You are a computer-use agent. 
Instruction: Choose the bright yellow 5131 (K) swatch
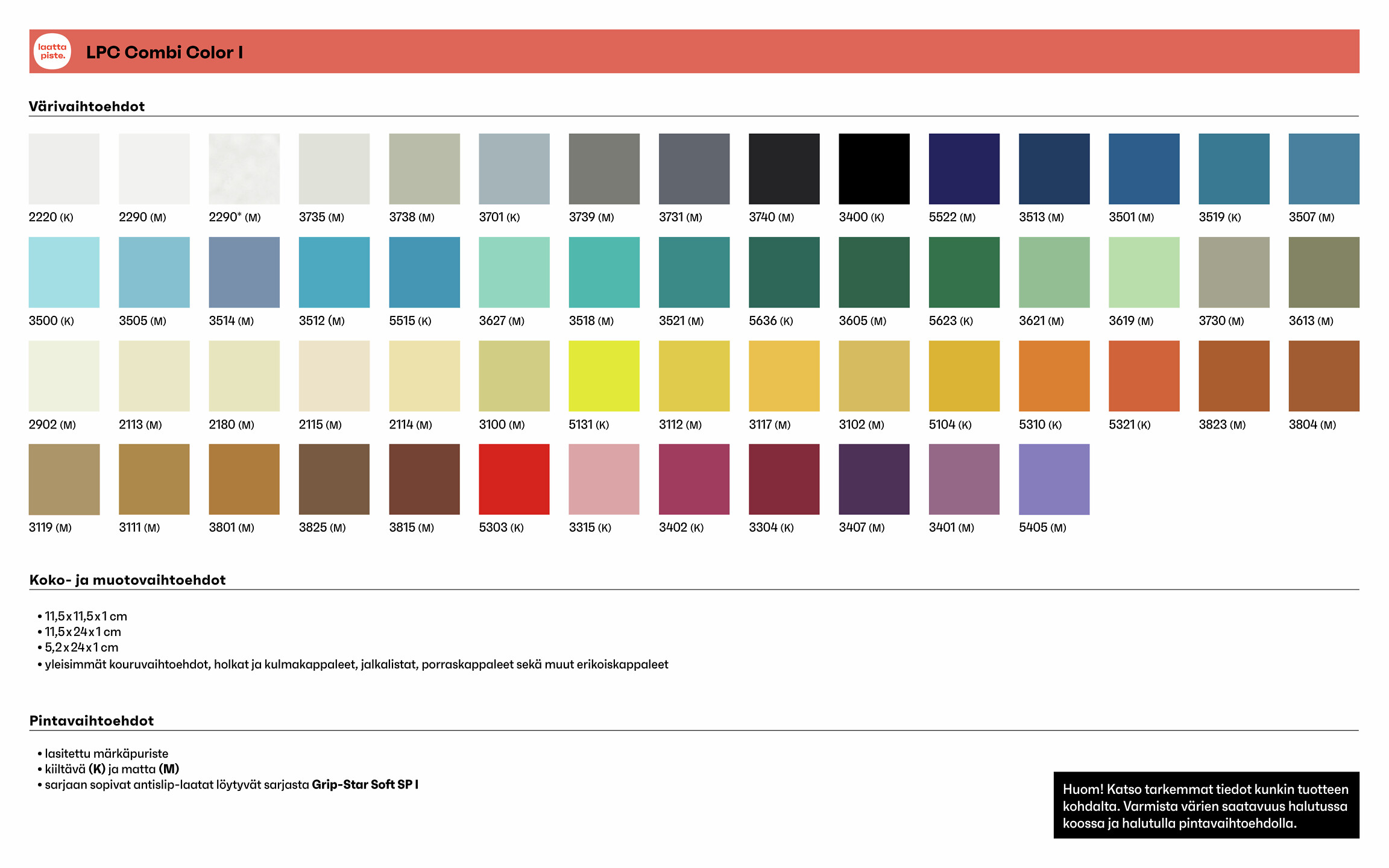pyautogui.click(x=604, y=376)
